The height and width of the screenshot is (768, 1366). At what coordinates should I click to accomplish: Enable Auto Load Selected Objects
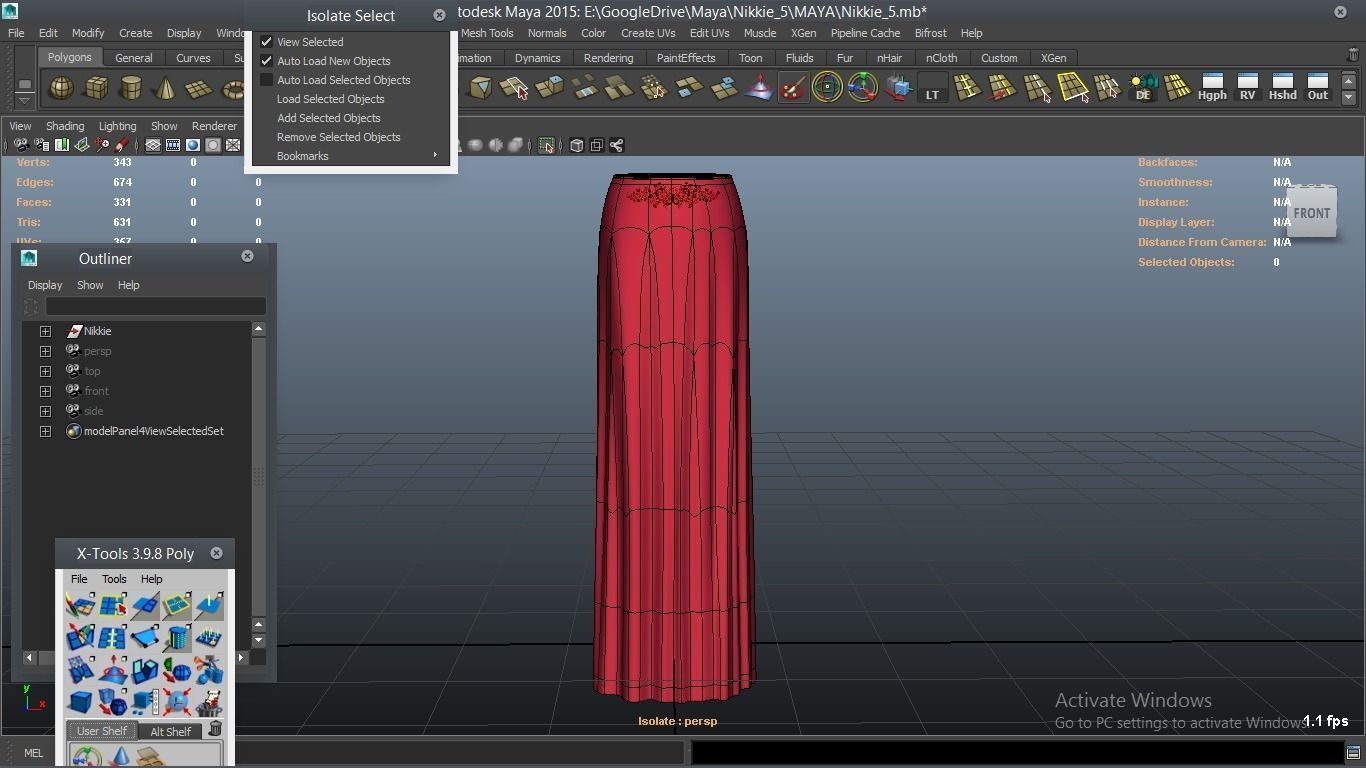click(x=267, y=80)
